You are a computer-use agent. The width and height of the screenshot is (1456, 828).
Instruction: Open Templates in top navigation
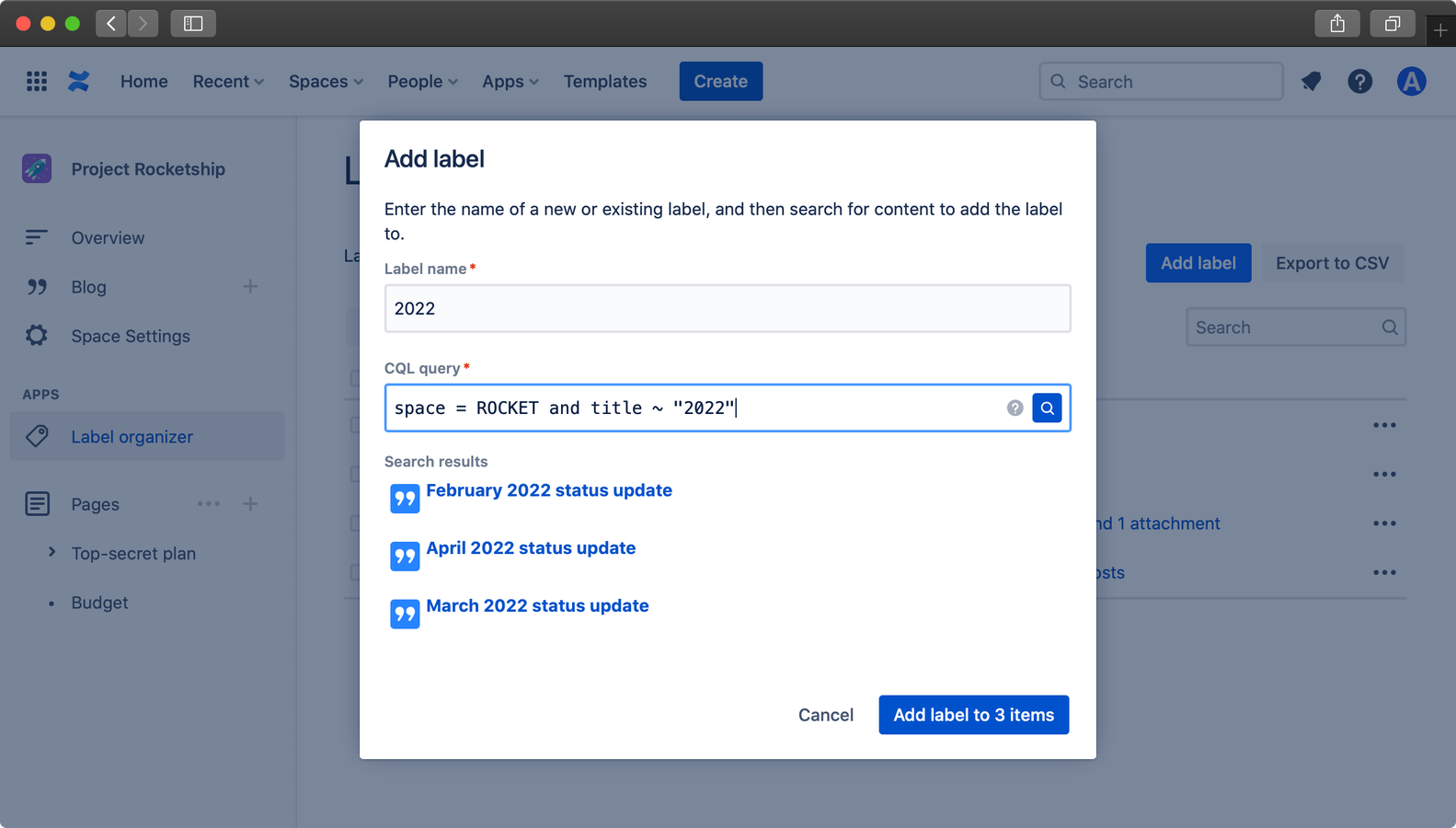pyautogui.click(x=605, y=81)
